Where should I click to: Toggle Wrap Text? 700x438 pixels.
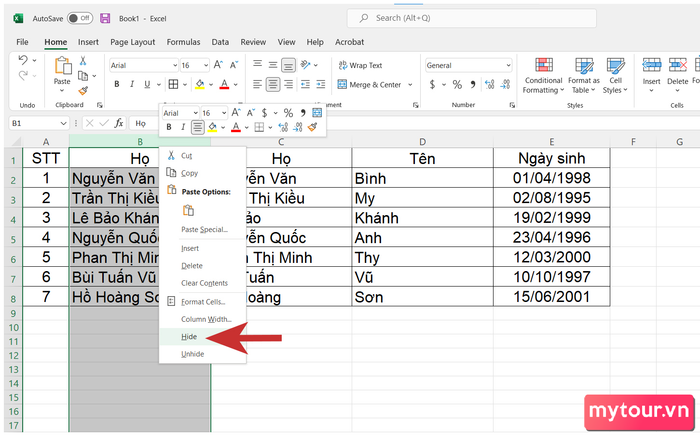tap(360, 65)
